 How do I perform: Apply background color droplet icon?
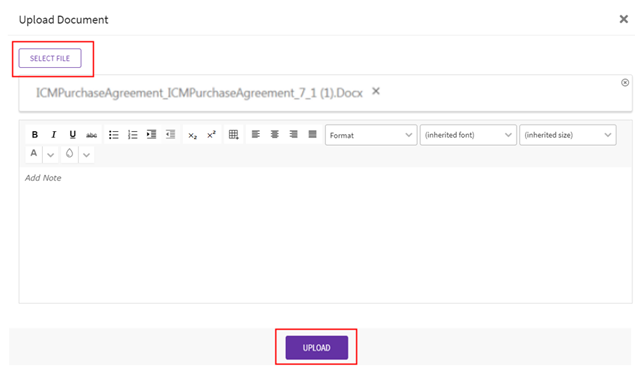coord(69,154)
